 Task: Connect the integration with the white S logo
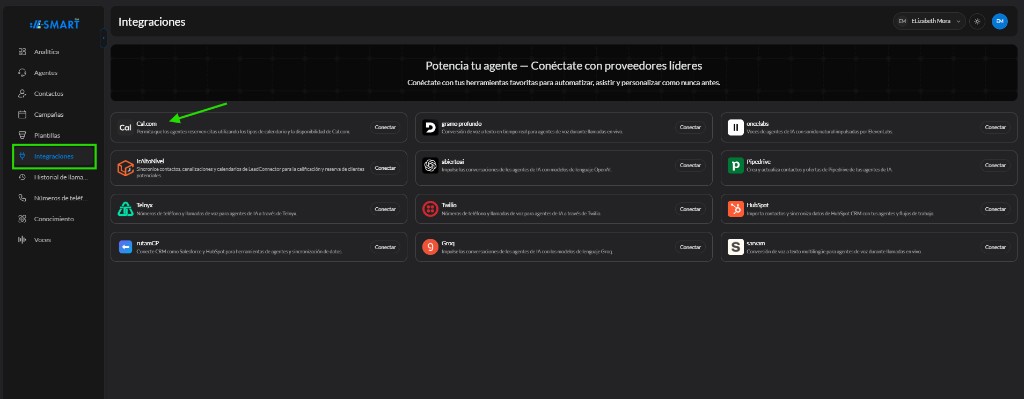tap(995, 247)
